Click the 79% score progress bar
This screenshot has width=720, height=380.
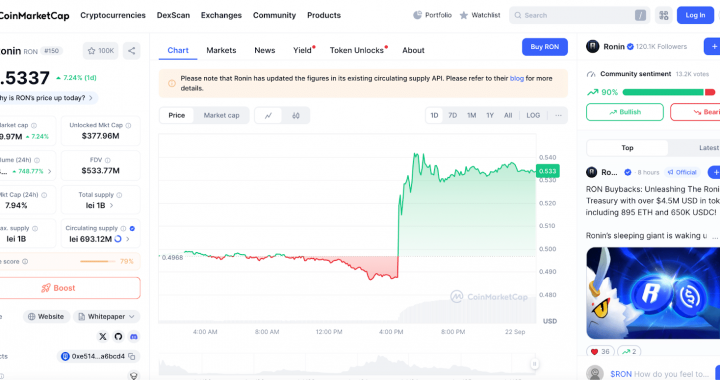tap(98, 262)
